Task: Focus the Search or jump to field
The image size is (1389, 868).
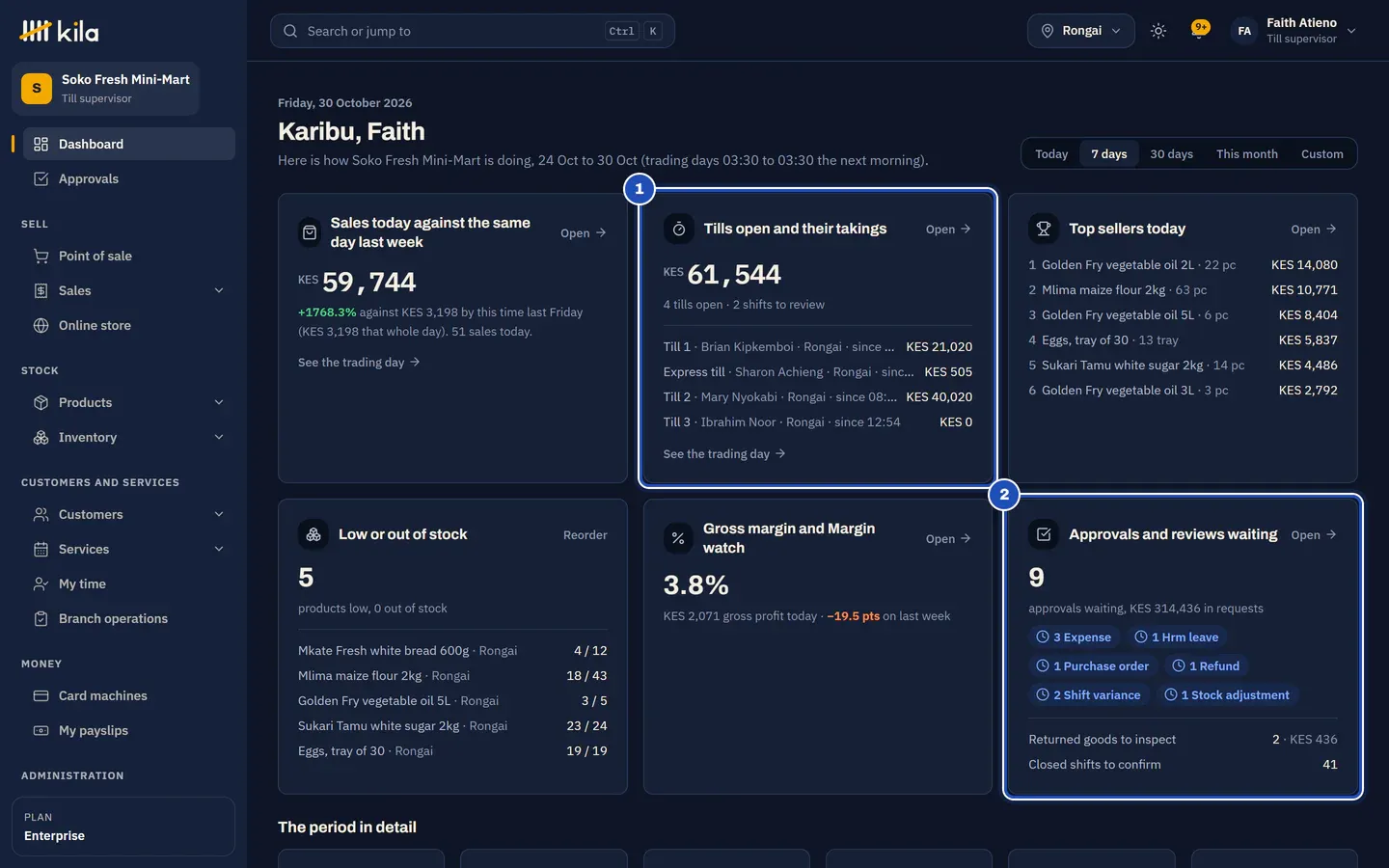Action: (472, 31)
